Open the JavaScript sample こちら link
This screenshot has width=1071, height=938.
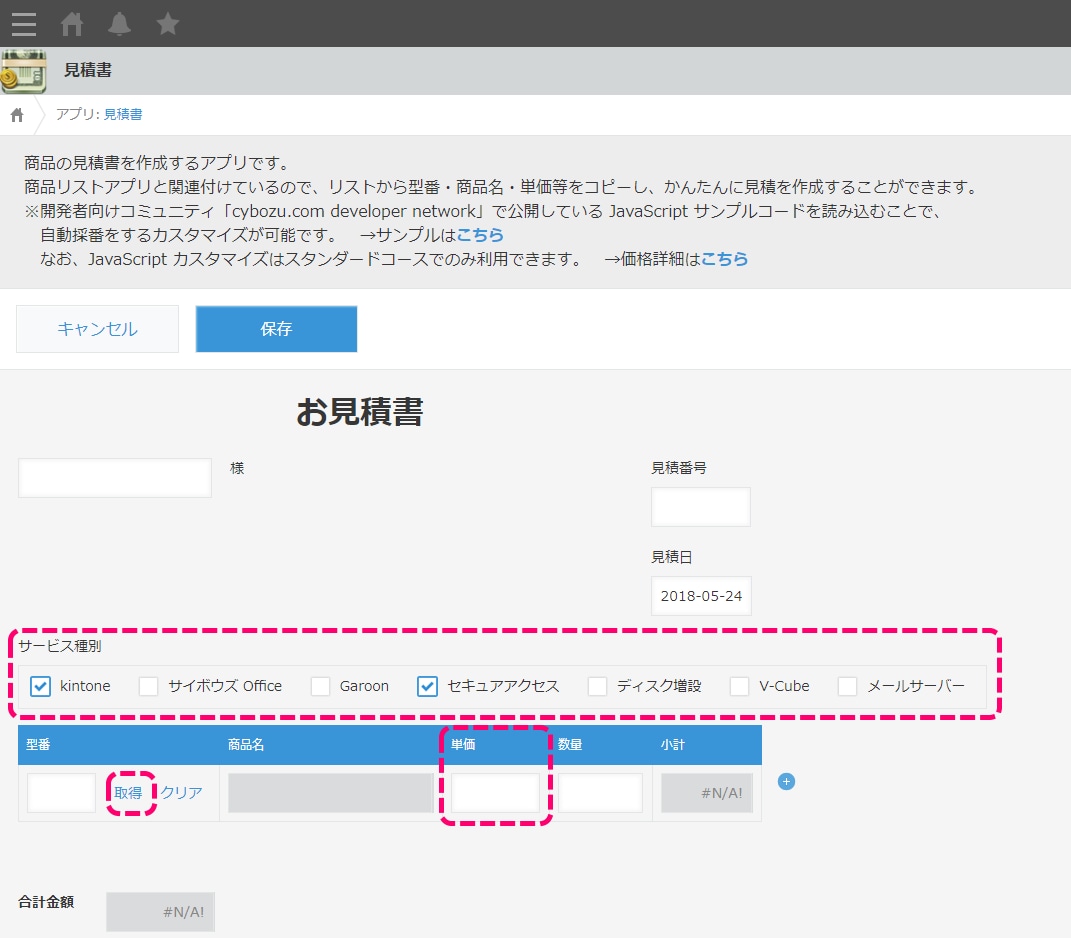(480, 235)
